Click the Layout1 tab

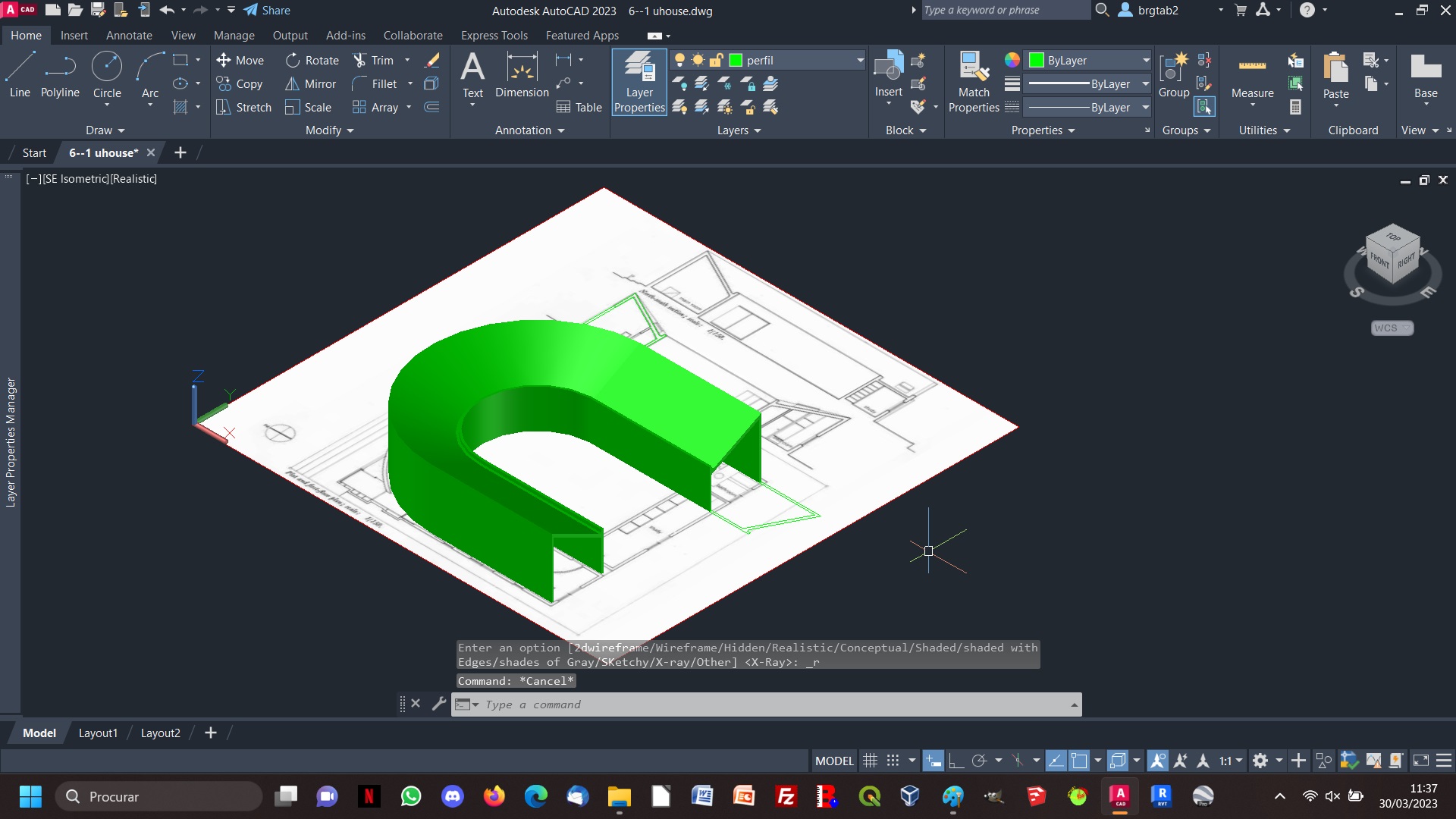coord(97,733)
